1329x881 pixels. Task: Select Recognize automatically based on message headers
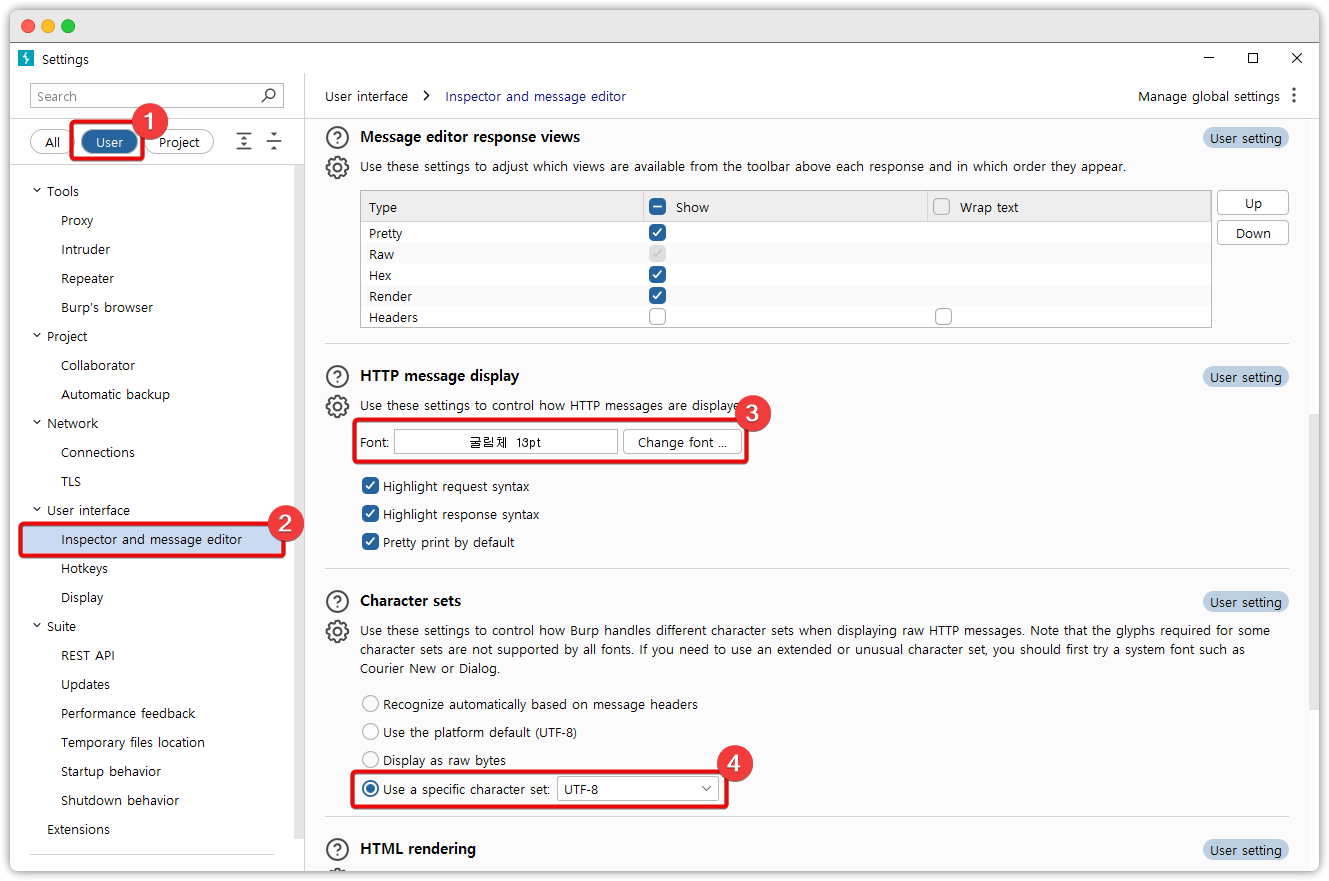(371, 704)
